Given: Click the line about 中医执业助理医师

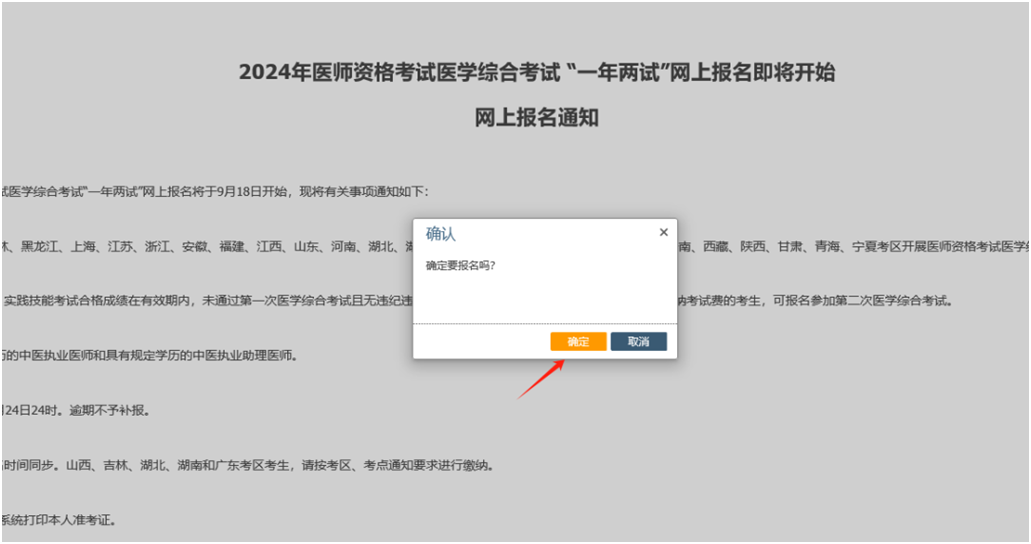Looking at the screenshot, I should [x=150, y=356].
